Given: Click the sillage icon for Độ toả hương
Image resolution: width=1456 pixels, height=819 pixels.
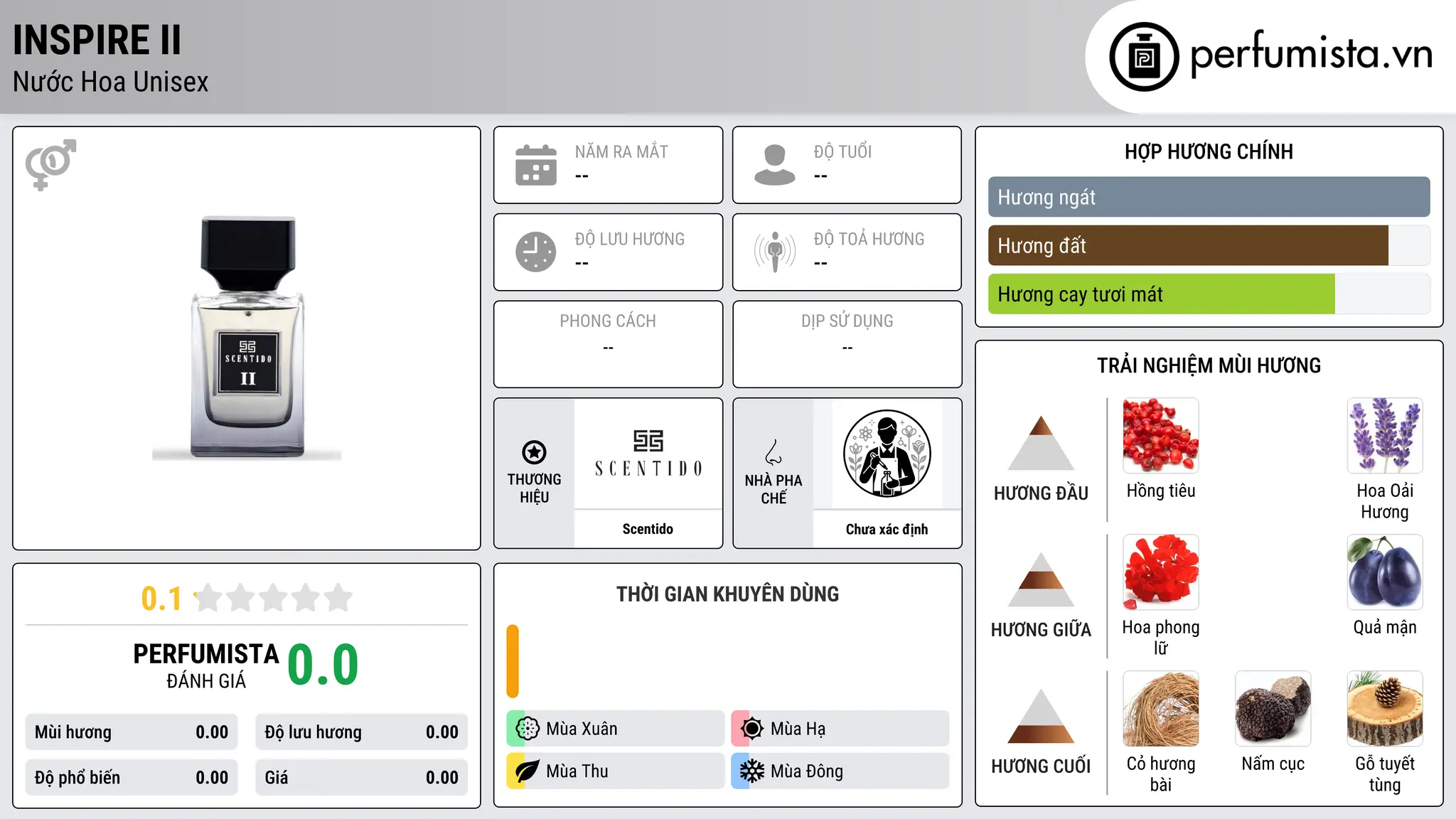Looking at the screenshot, I should click(775, 252).
